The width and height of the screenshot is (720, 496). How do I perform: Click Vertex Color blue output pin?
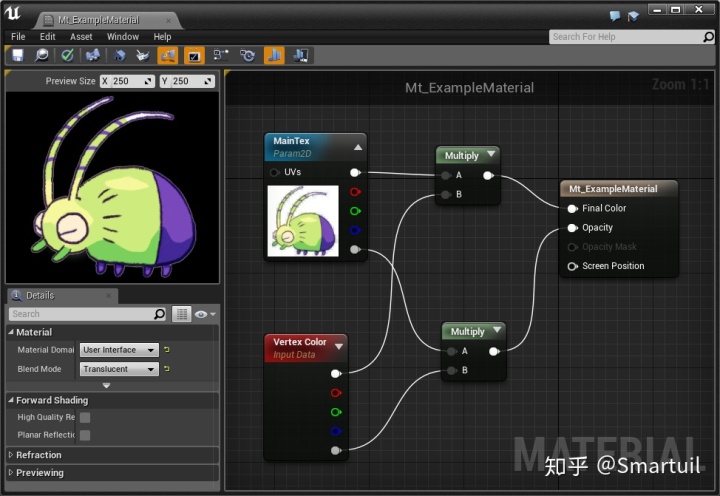pyautogui.click(x=336, y=431)
